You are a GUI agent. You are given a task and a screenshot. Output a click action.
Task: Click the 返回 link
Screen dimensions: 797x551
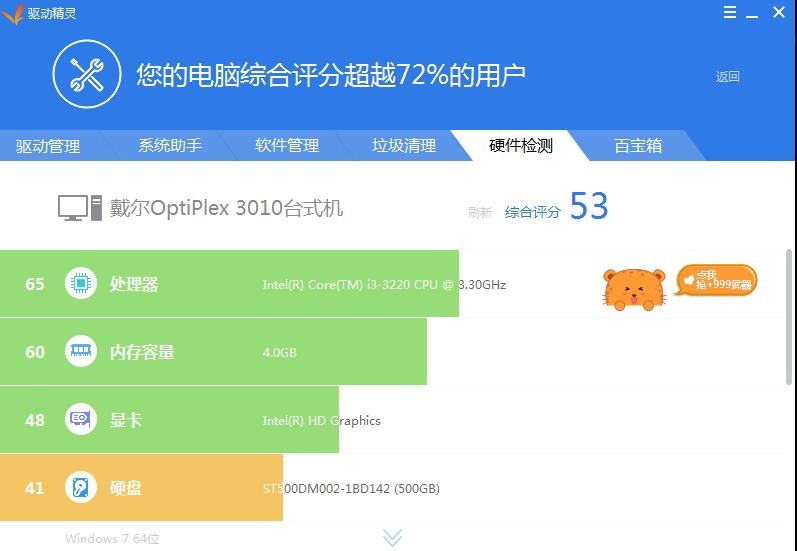[727, 77]
